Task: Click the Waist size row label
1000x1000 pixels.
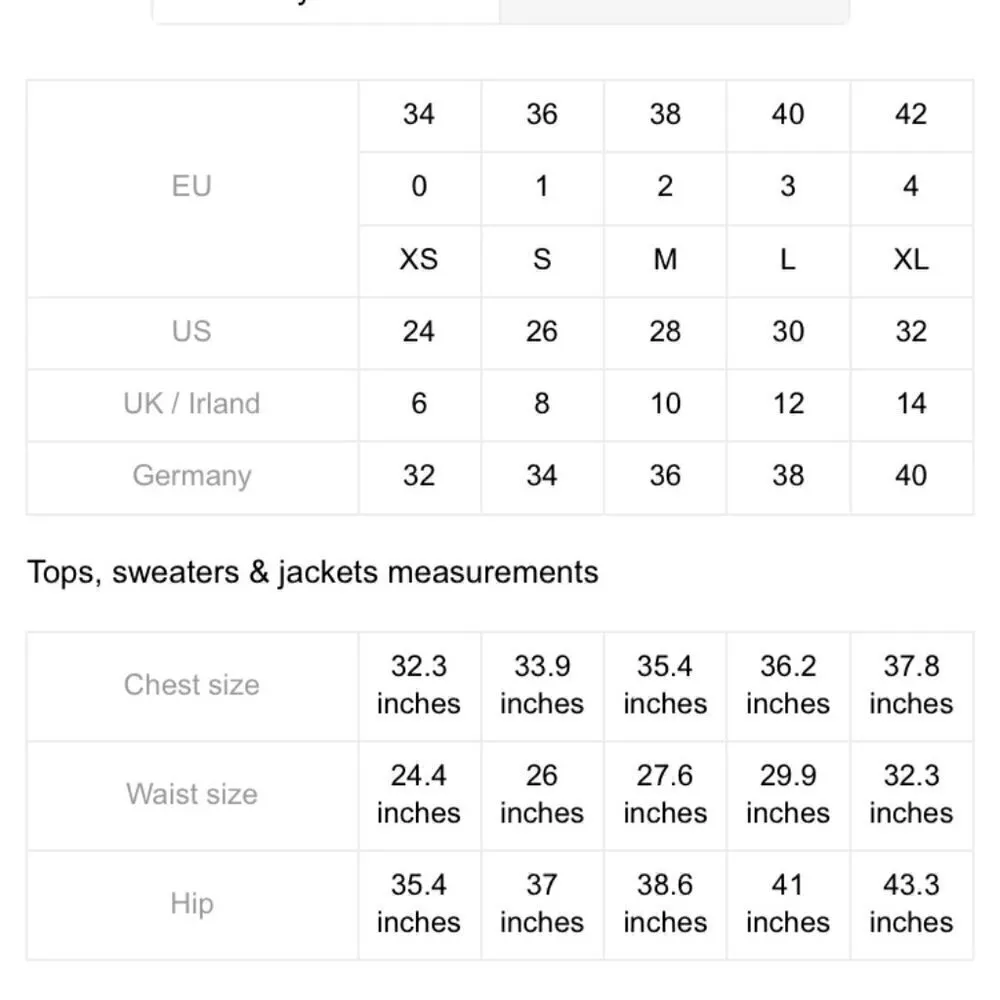Action: click(192, 795)
